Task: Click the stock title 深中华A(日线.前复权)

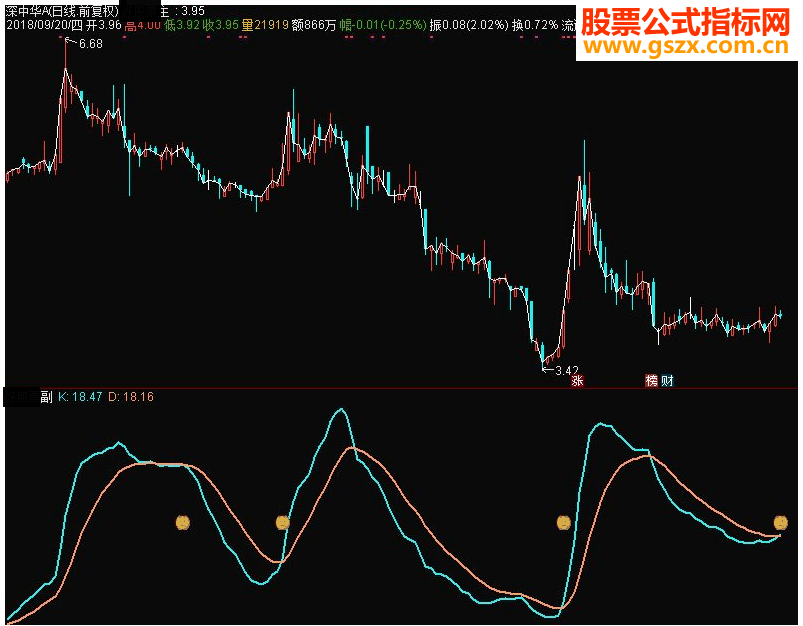Action: [62, 11]
